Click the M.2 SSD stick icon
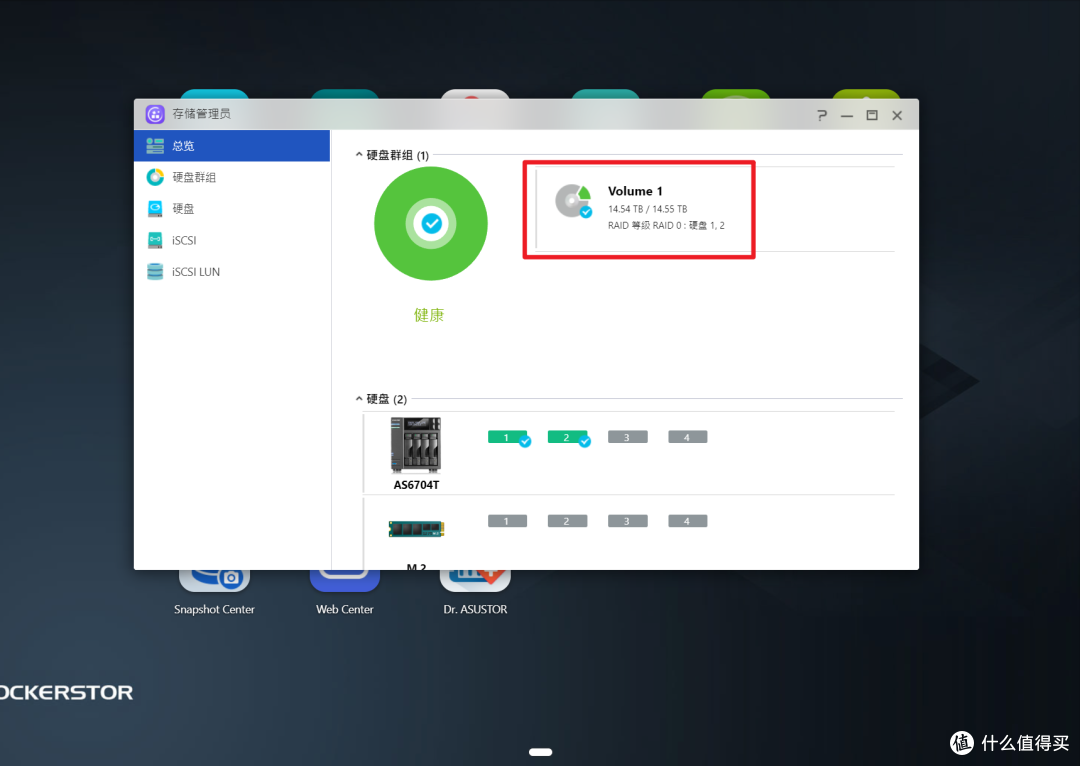This screenshot has width=1080, height=766. (416, 528)
